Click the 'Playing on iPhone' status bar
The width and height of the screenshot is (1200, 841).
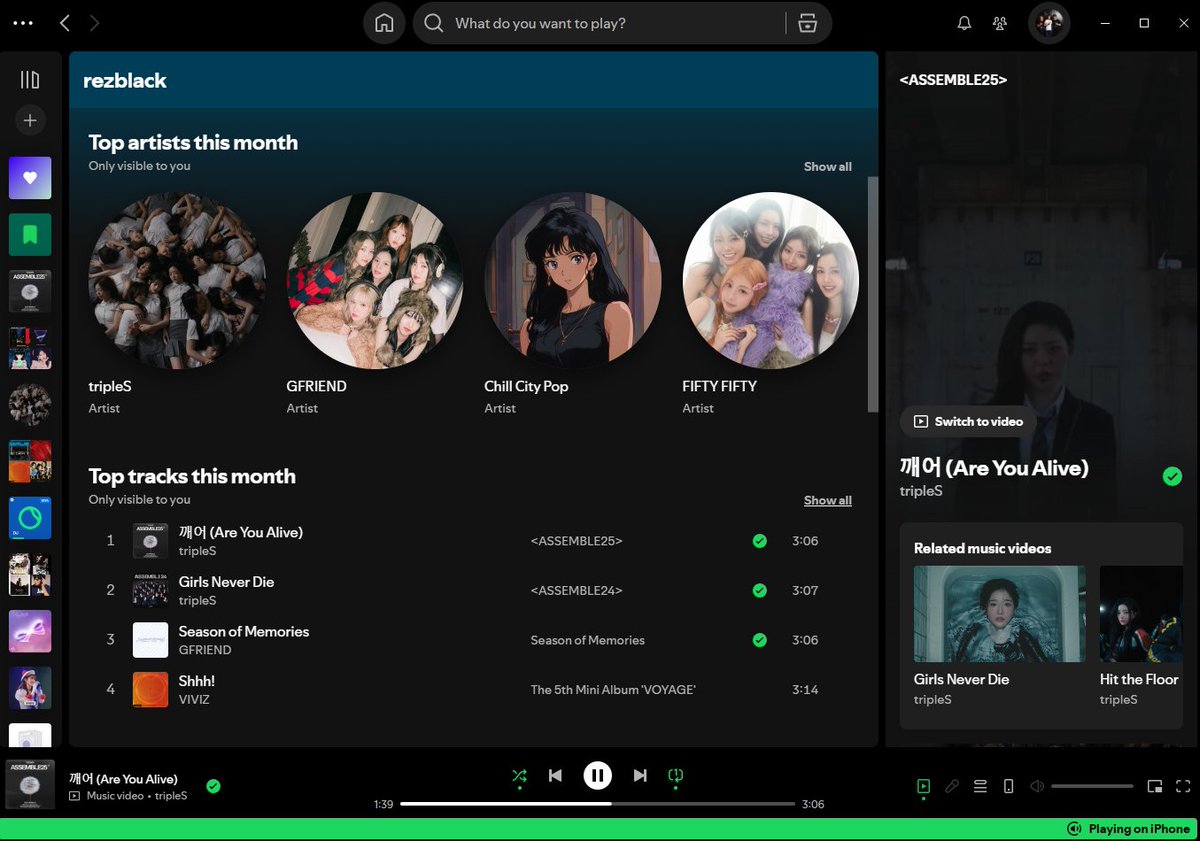(600, 829)
